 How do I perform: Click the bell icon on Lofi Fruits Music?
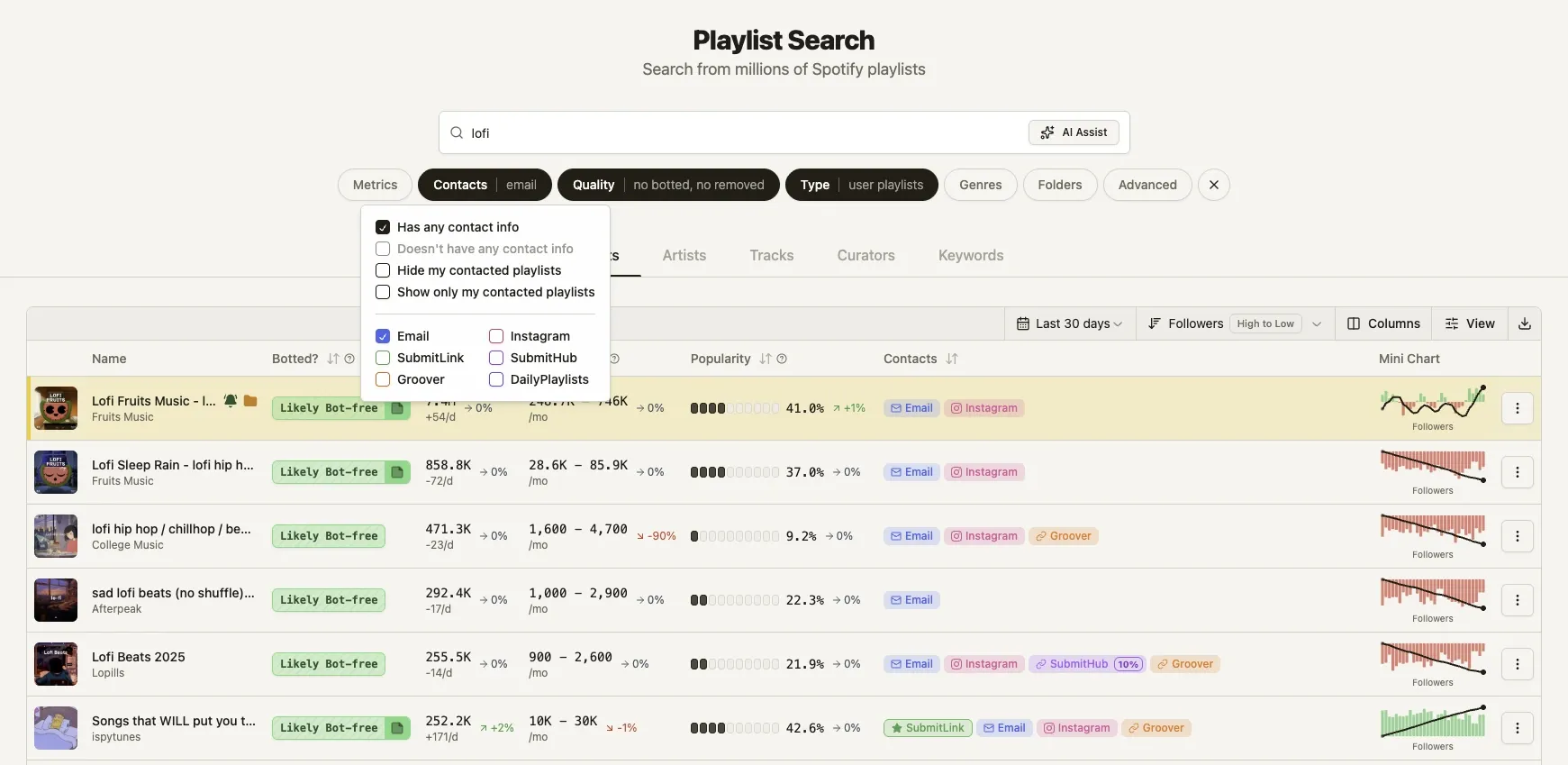[231, 401]
